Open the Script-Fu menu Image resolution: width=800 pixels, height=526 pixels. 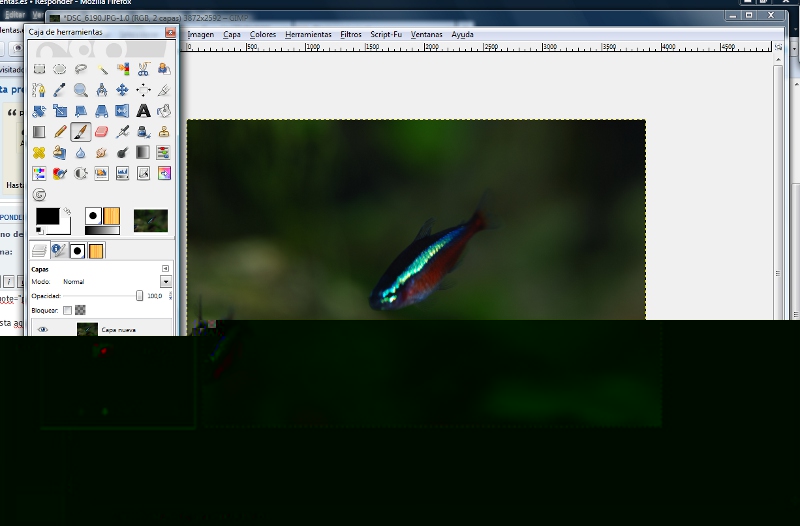click(386, 34)
